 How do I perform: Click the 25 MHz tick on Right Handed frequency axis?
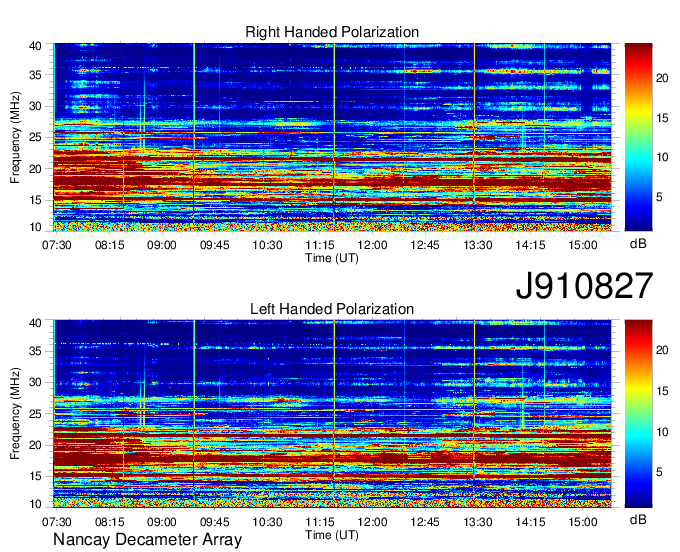pos(36,137)
